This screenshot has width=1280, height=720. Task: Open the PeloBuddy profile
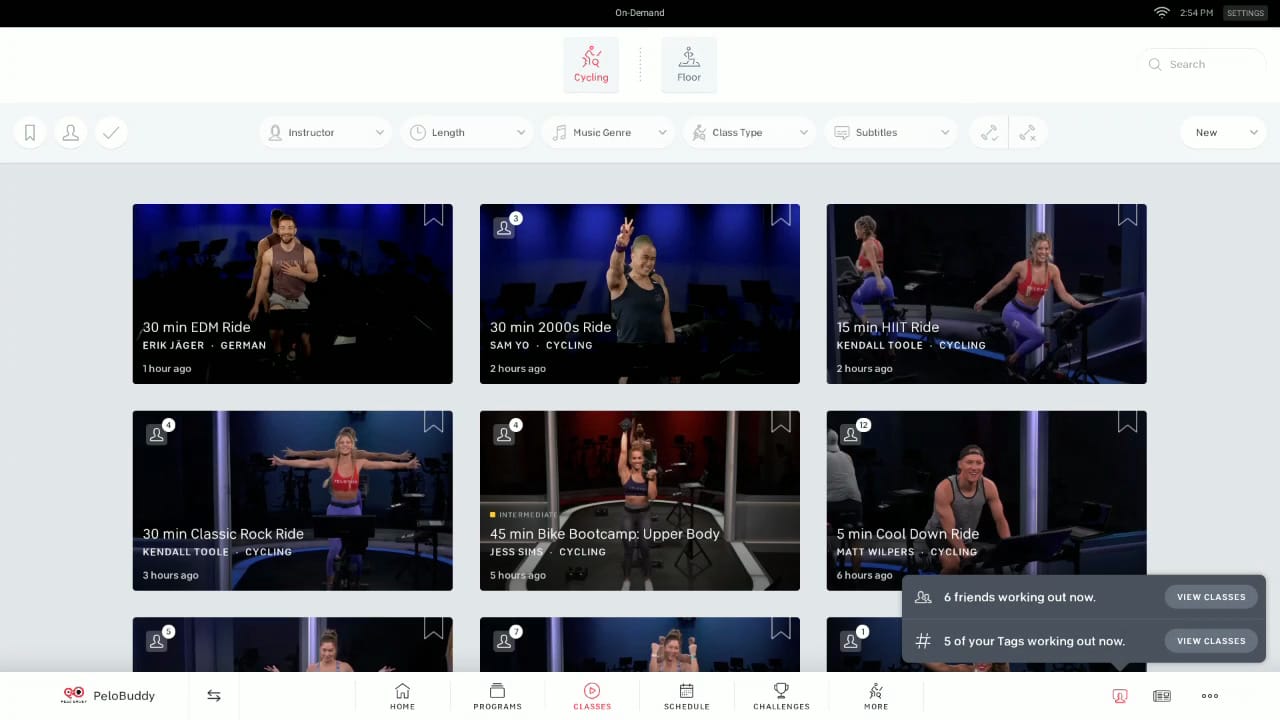point(109,695)
